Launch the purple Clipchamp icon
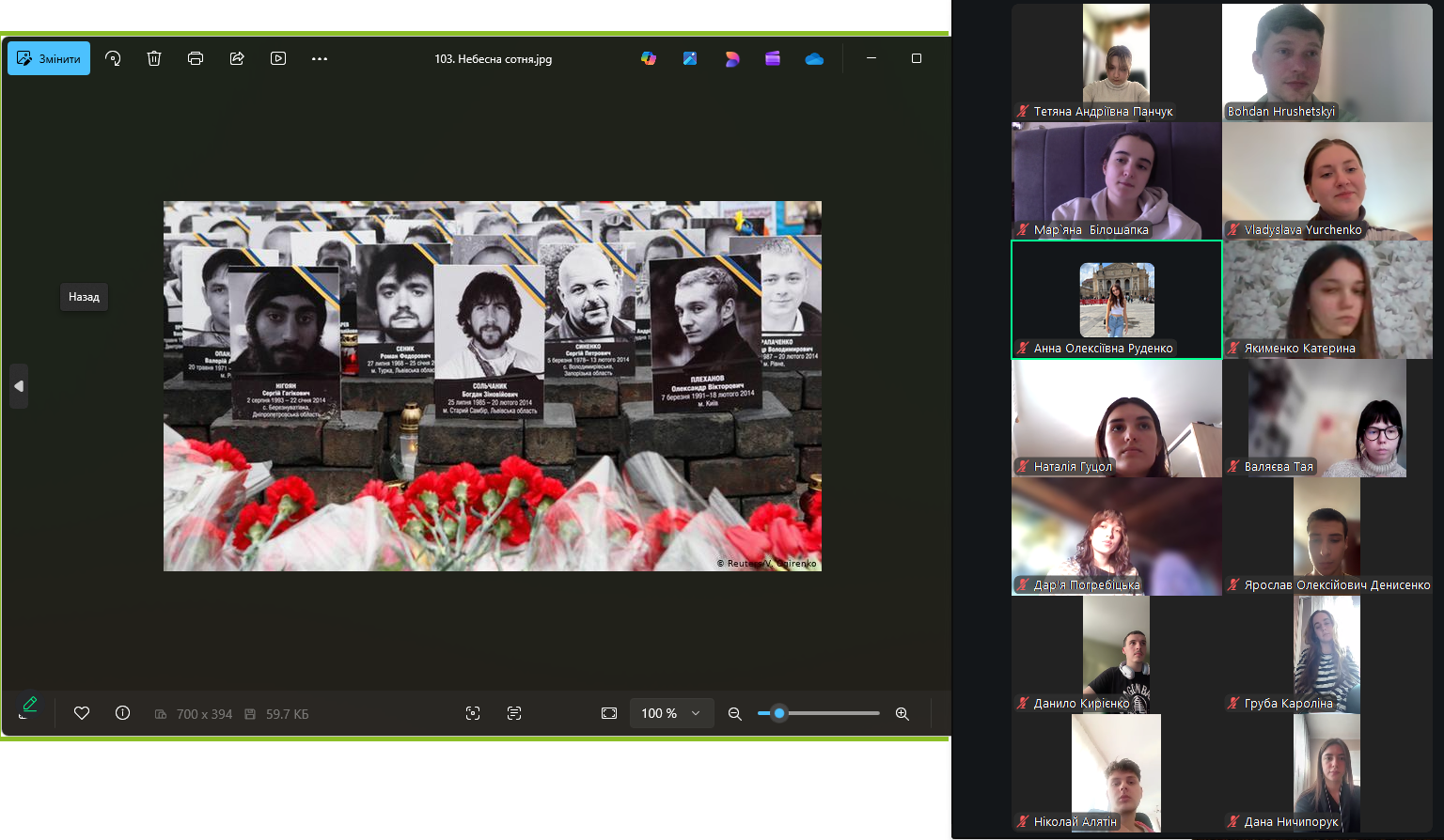Image resolution: width=1444 pixels, height=840 pixels. (773, 58)
